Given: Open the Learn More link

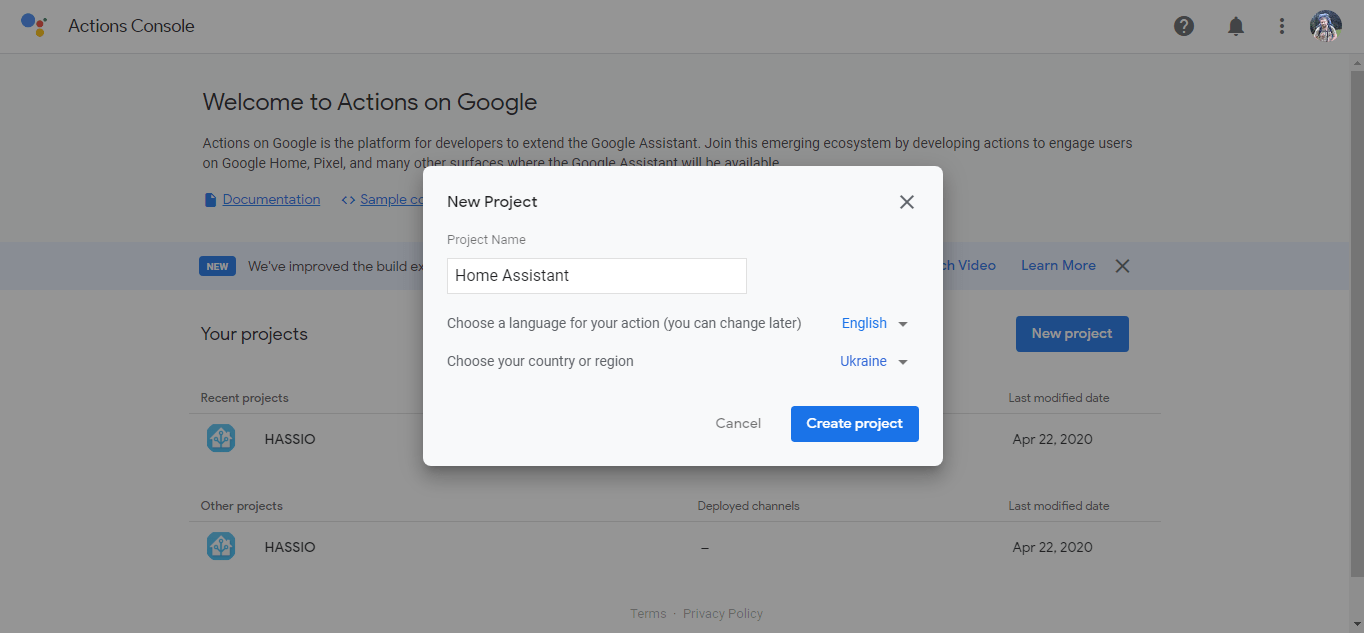Looking at the screenshot, I should (1058, 266).
